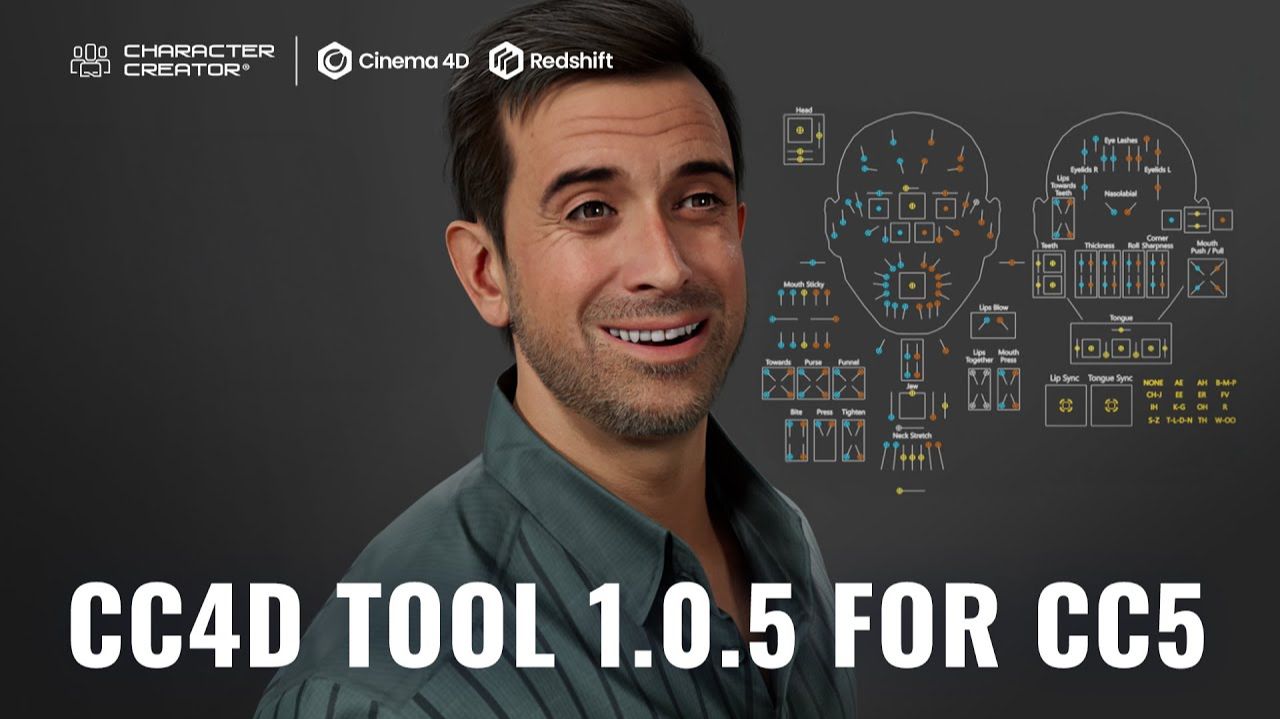Click the Cinema 4D logo icon
This screenshot has width=1280, height=719.
pyautogui.click(x=334, y=60)
